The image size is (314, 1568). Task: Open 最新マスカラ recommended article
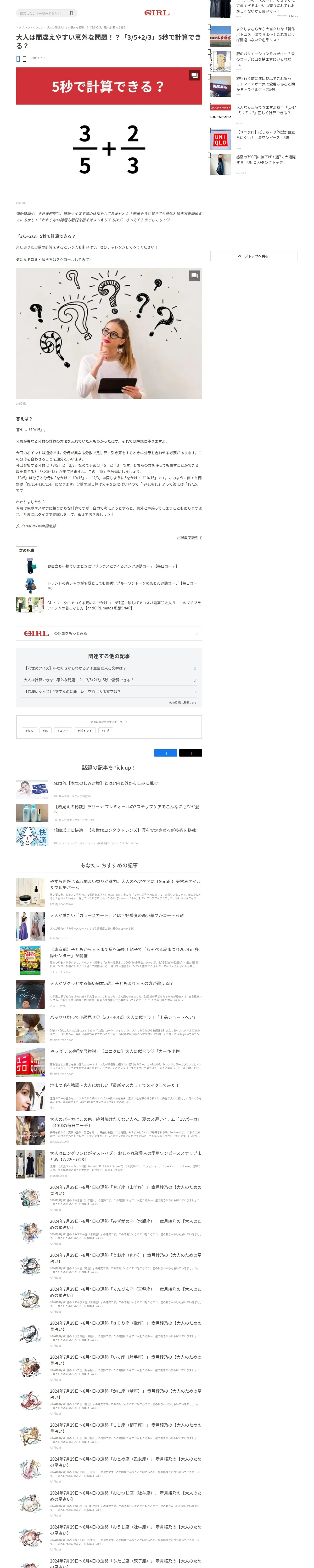coord(115,1085)
